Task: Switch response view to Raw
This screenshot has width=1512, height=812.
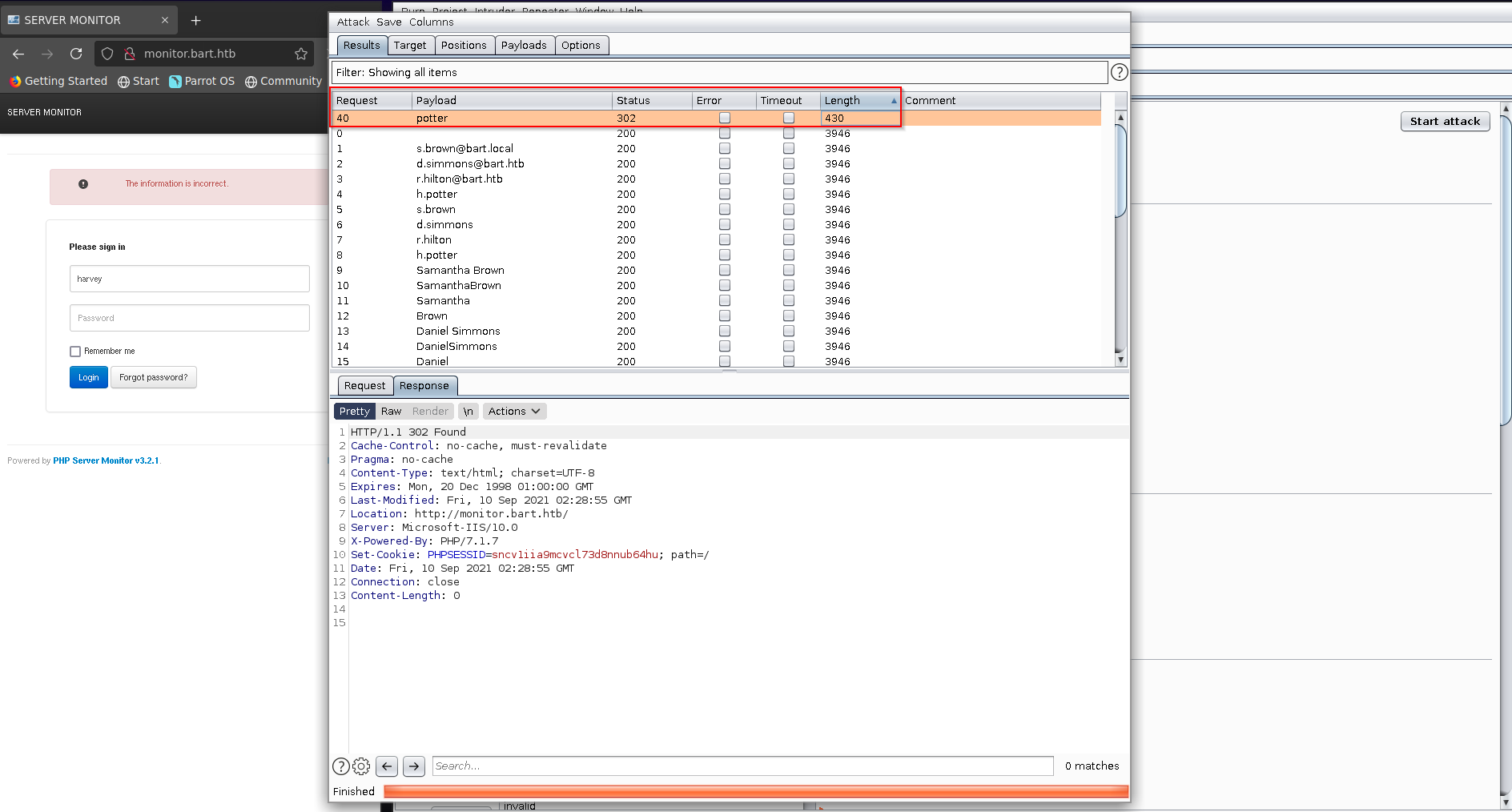Action: point(391,412)
